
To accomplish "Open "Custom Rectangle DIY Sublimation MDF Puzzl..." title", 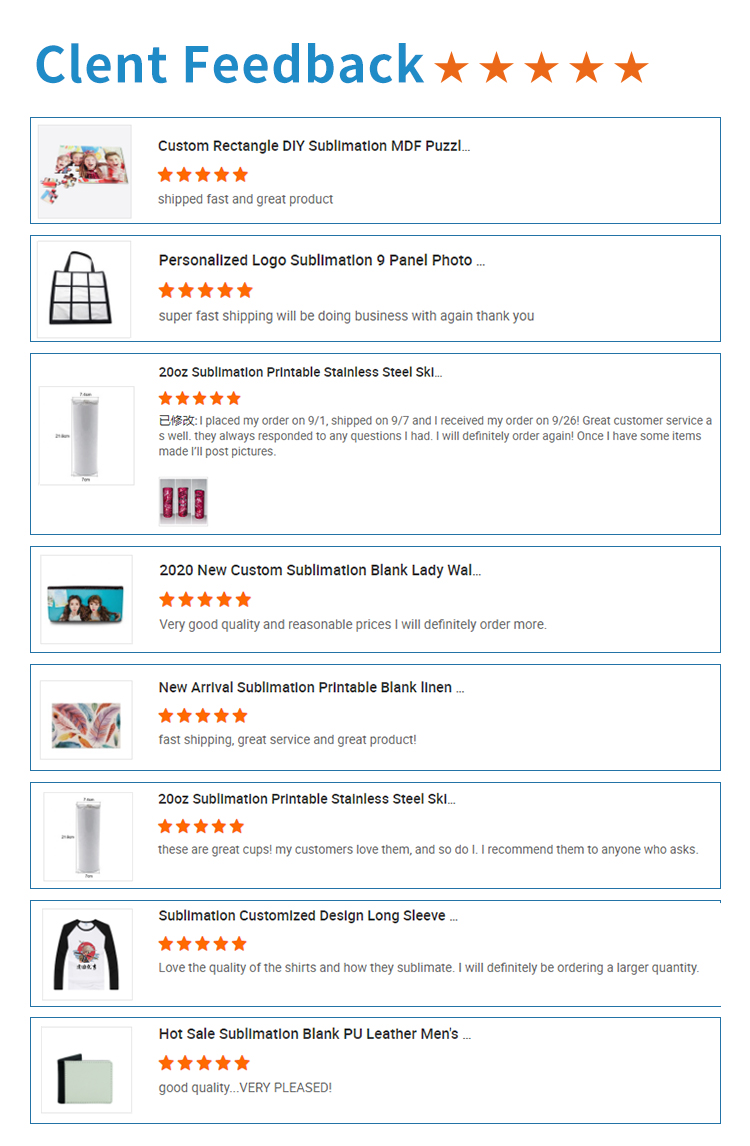I will 313,146.
